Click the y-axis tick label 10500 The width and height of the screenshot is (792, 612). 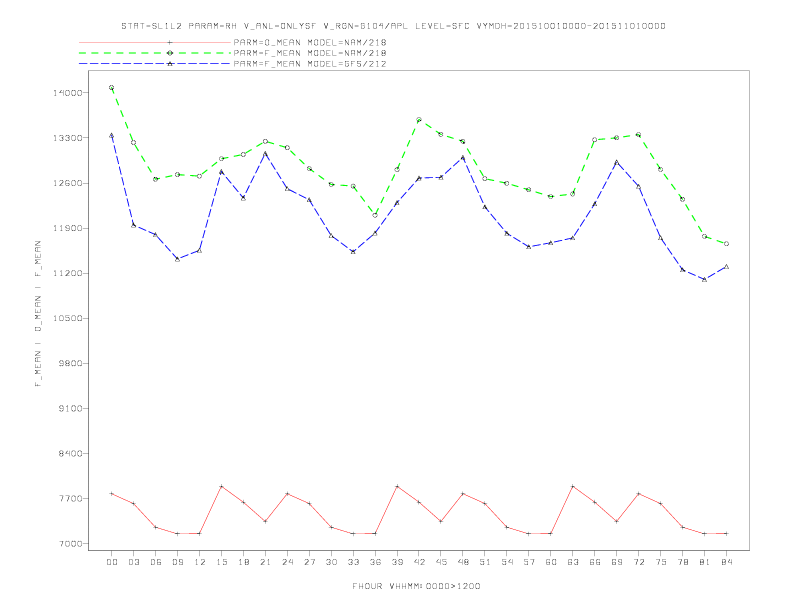(68, 318)
